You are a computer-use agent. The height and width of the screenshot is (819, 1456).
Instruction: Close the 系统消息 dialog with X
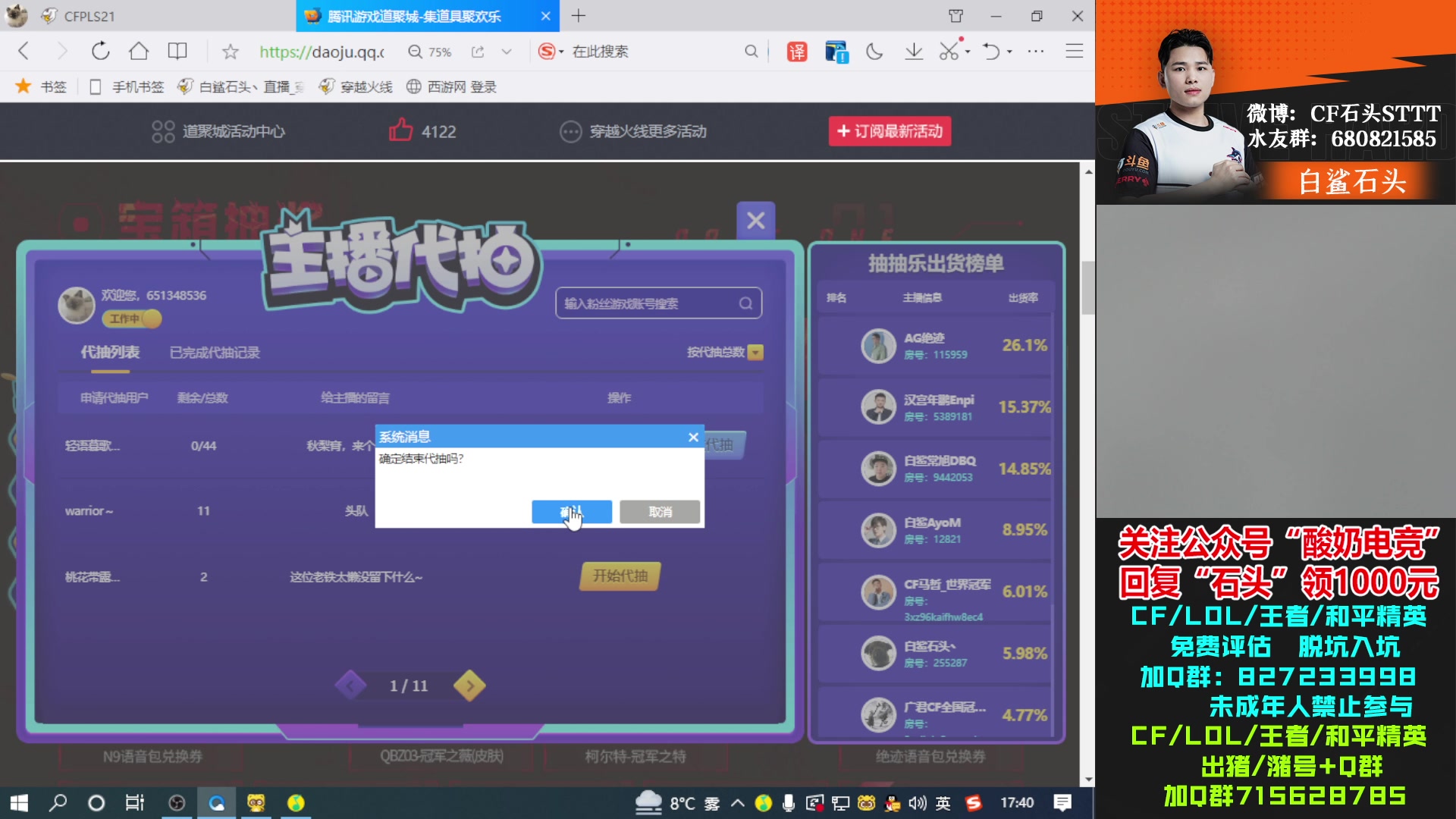[x=693, y=437]
